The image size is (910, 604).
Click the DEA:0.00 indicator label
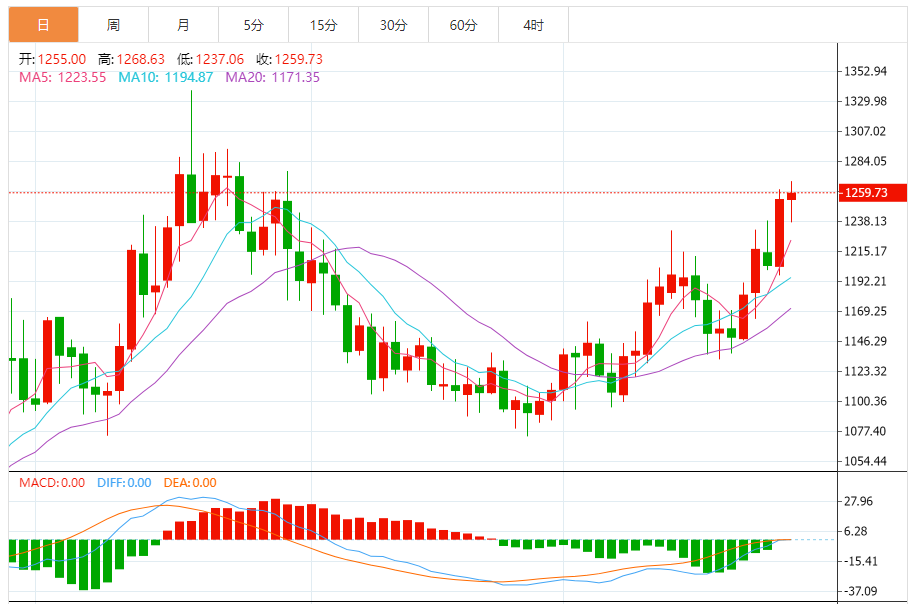[190, 483]
